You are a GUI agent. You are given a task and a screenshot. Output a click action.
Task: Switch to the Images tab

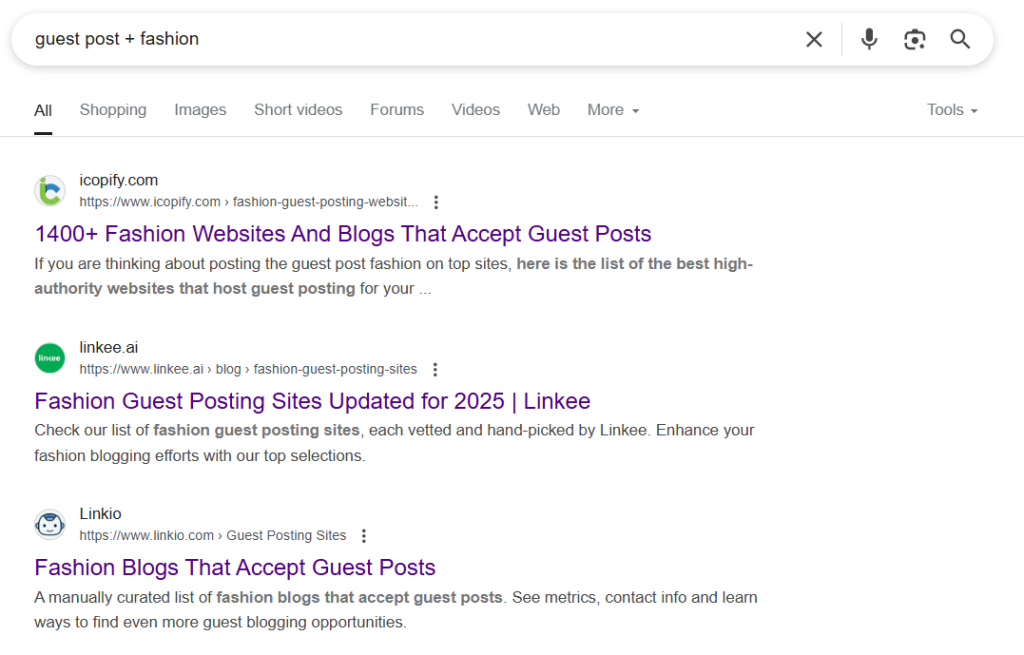200,110
